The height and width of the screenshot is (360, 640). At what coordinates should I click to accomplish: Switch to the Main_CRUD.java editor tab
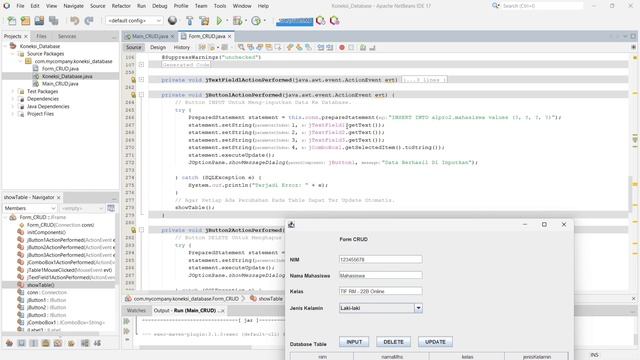(150, 36)
